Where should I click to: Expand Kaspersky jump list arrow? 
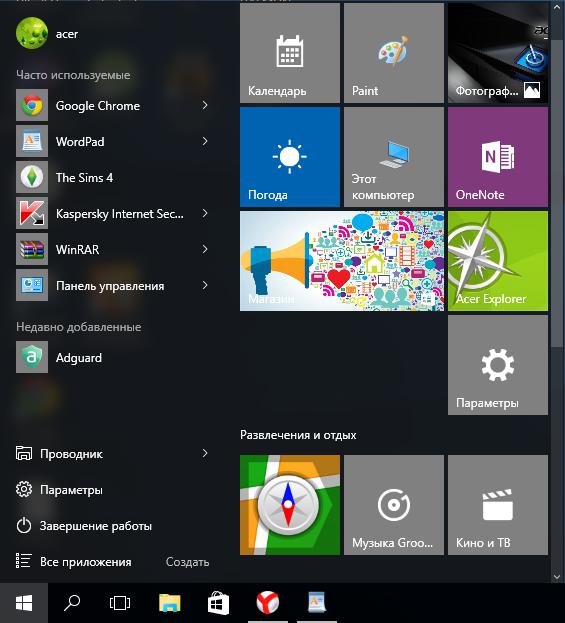coord(205,213)
